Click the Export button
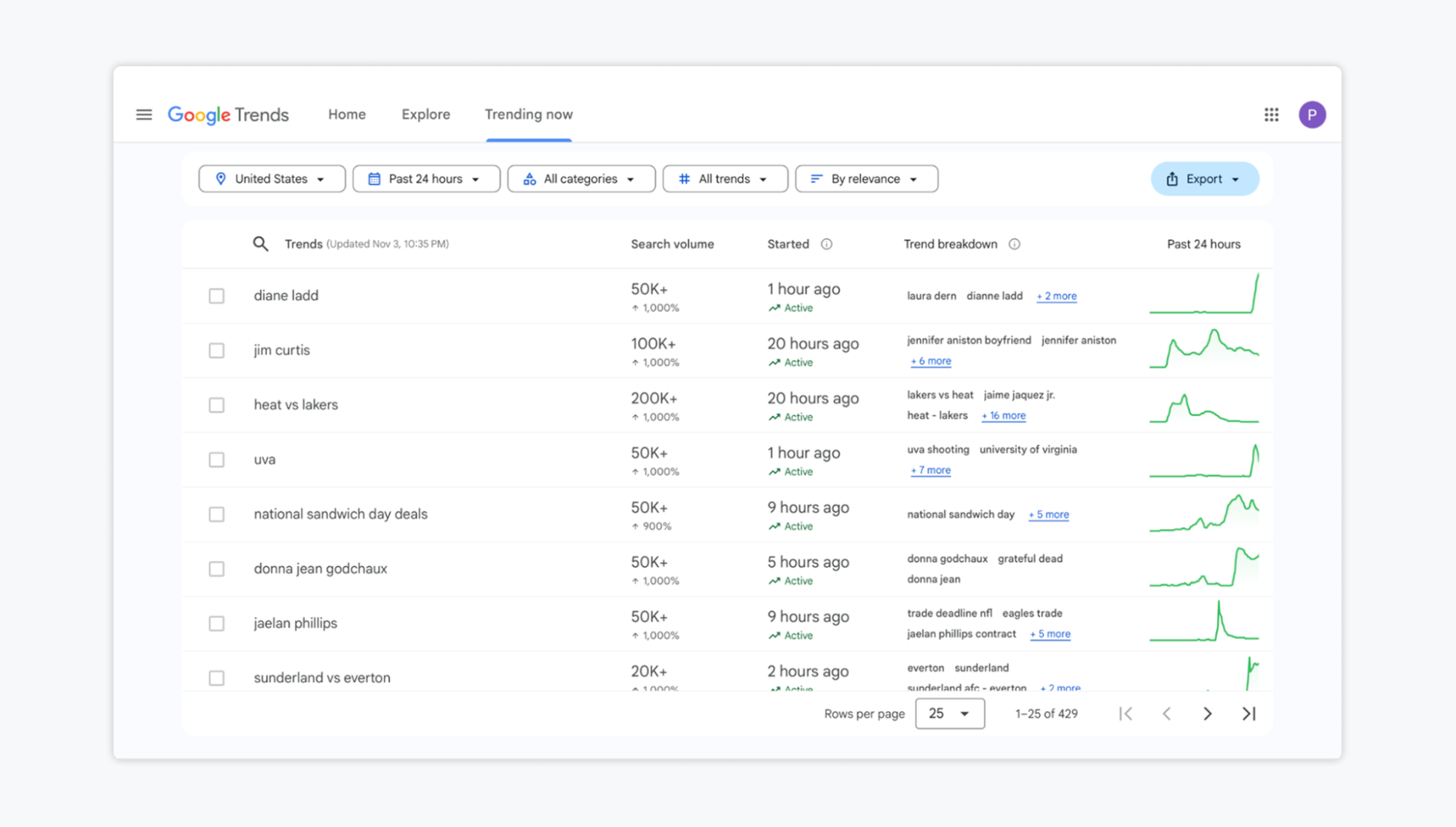This screenshot has height=827, width=1456. point(1204,179)
